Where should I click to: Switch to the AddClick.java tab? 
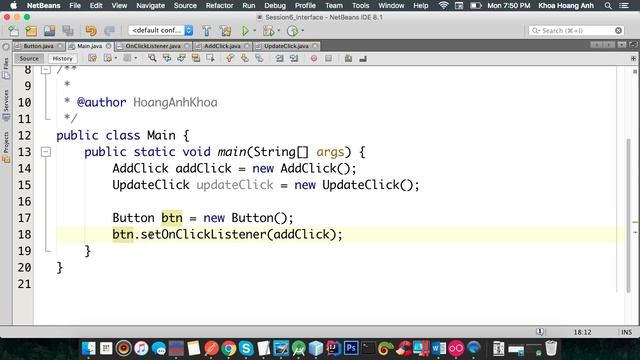(222, 46)
